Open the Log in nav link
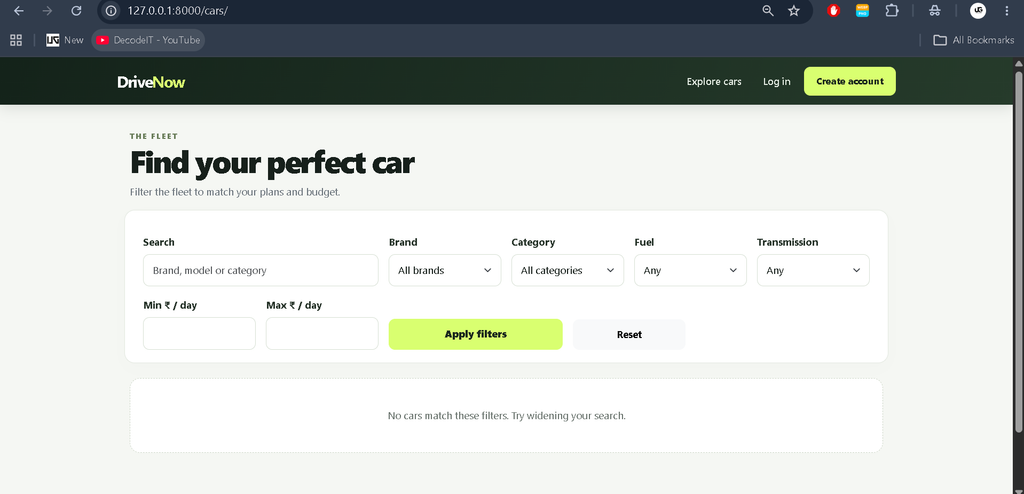The width and height of the screenshot is (1024, 494). 776,82
